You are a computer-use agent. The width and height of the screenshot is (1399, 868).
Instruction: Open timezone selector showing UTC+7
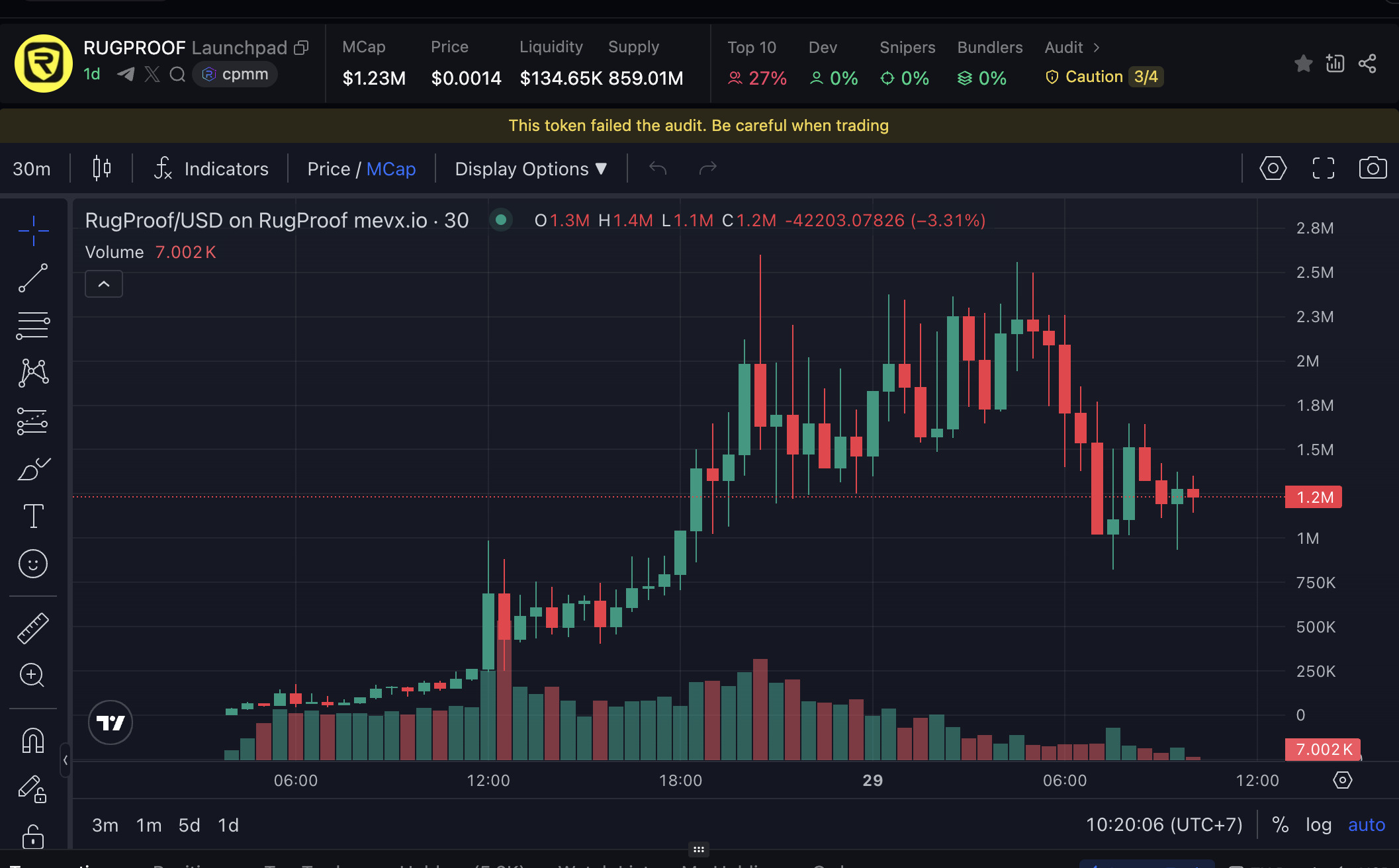1164,825
